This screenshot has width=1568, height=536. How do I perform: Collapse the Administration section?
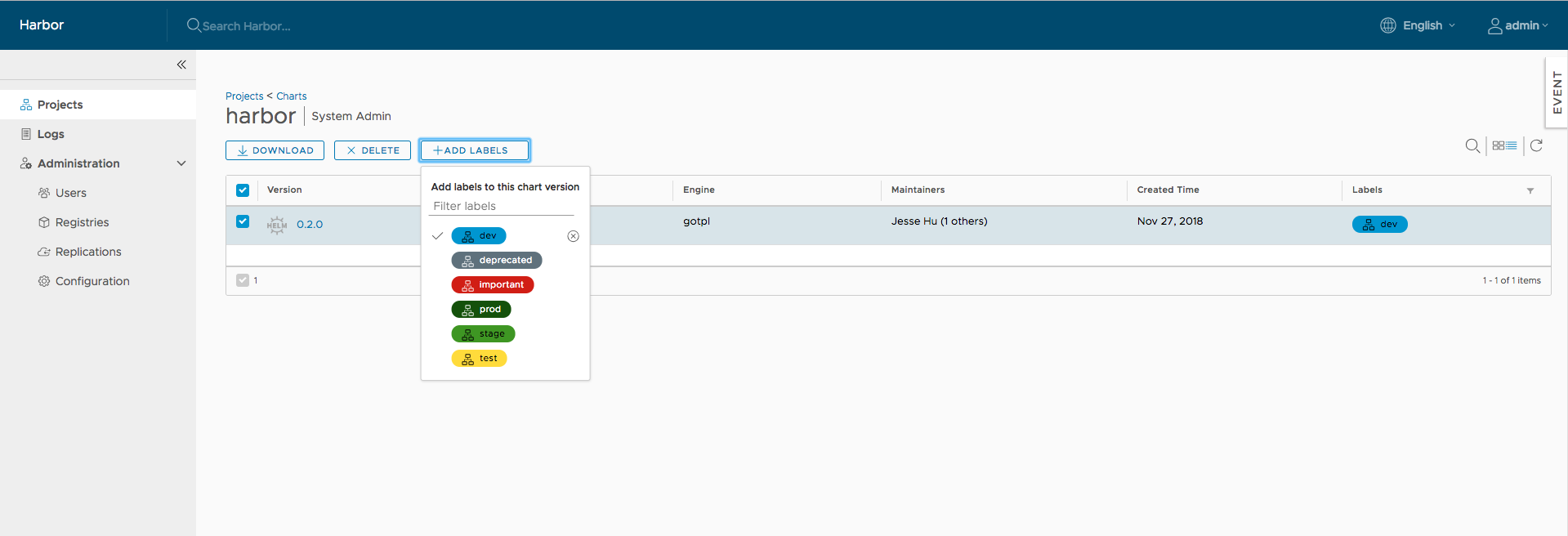pyautogui.click(x=181, y=163)
